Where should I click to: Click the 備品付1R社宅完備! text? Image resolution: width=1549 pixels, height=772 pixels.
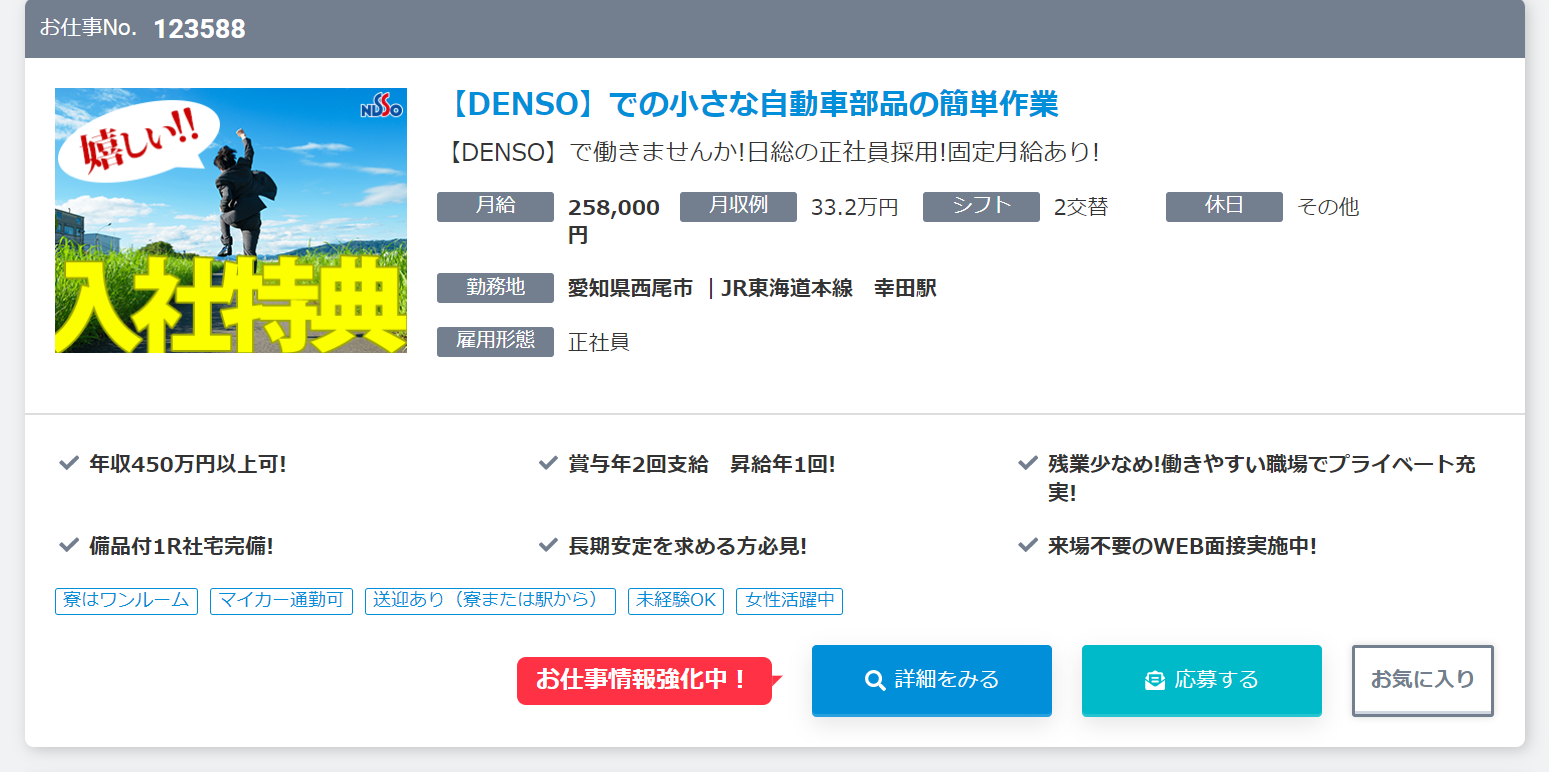coord(181,546)
